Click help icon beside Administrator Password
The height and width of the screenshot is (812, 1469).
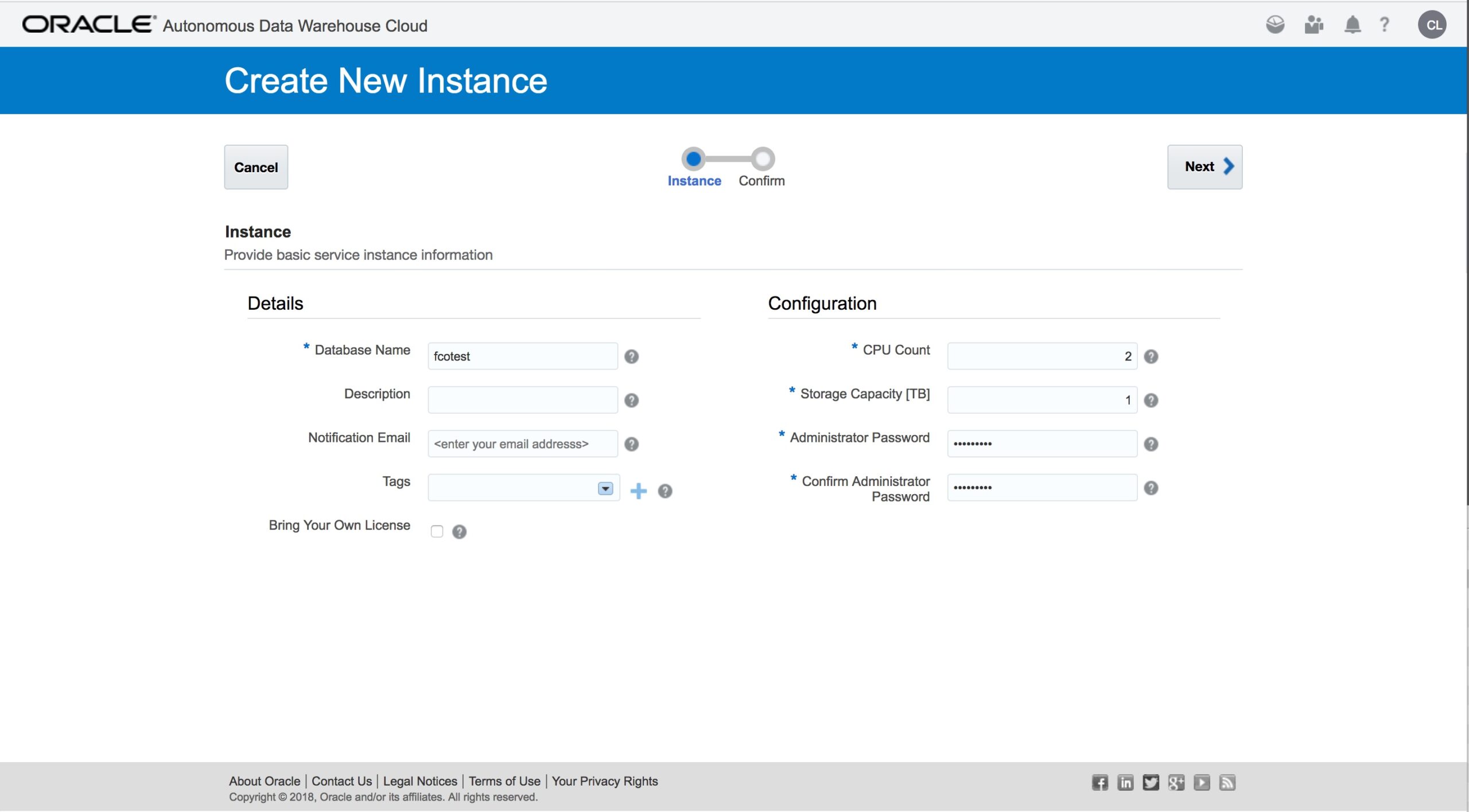tap(1151, 444)
